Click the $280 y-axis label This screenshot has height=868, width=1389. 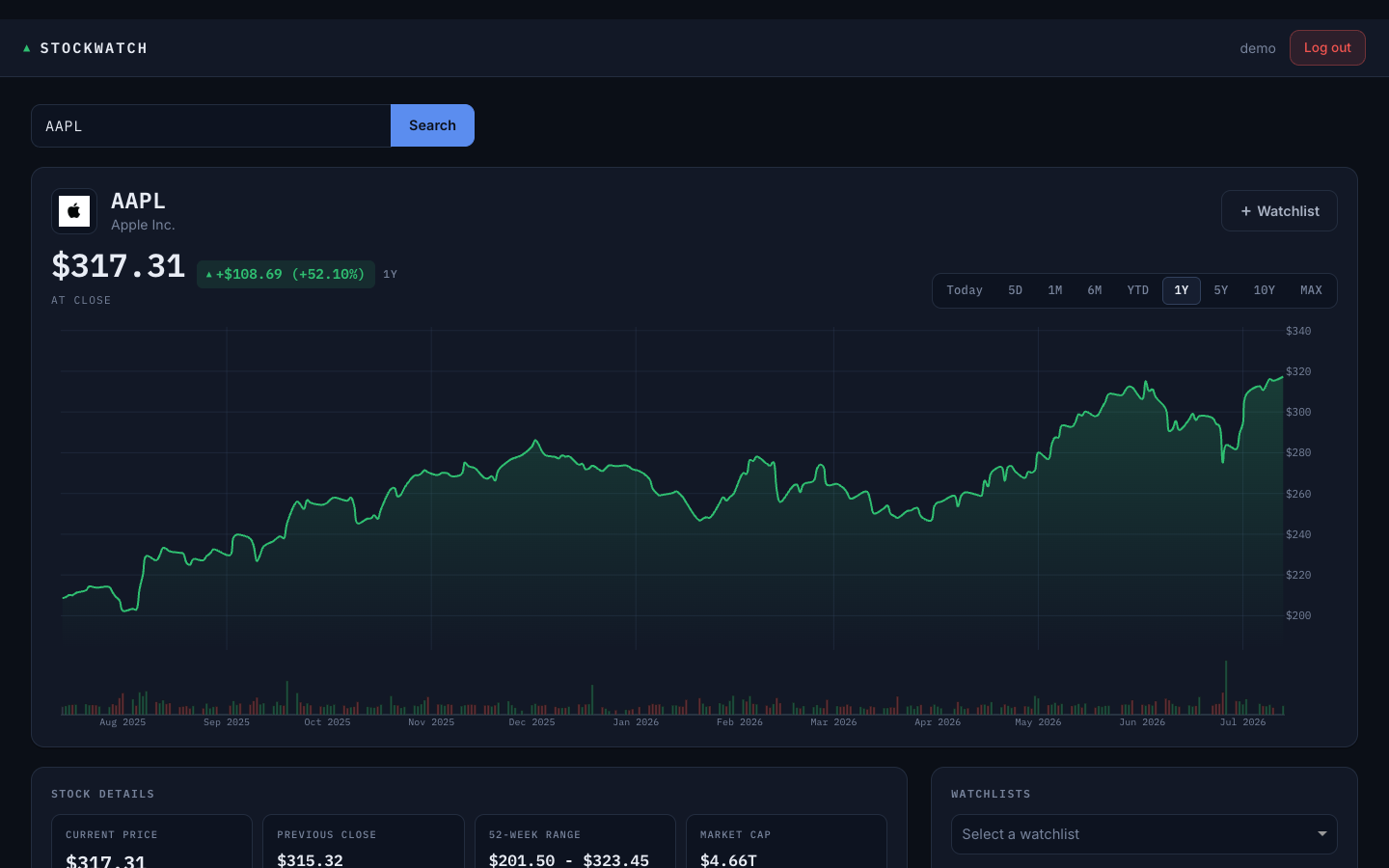(x=1298, y=452)
